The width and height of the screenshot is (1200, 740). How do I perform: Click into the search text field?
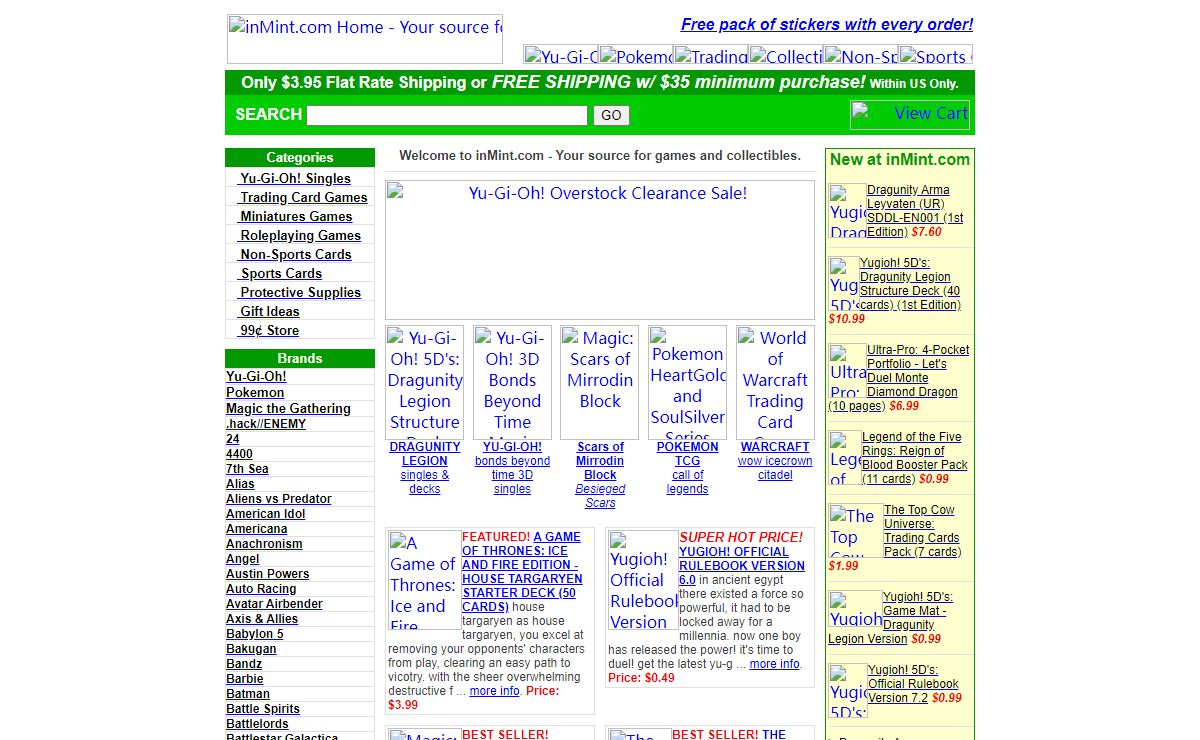[447, 115]
